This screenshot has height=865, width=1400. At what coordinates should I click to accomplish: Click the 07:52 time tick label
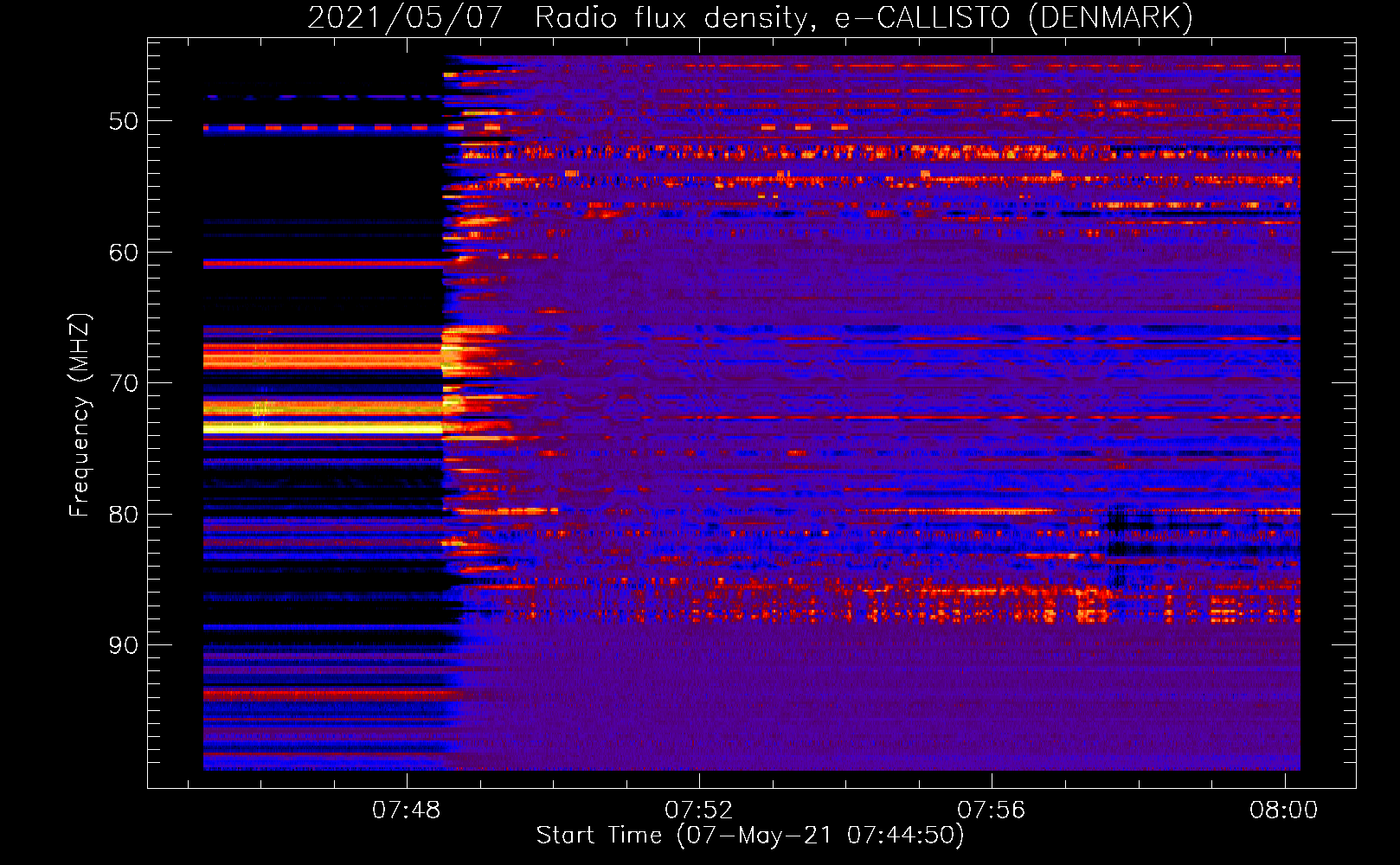[x=699, y=811]
